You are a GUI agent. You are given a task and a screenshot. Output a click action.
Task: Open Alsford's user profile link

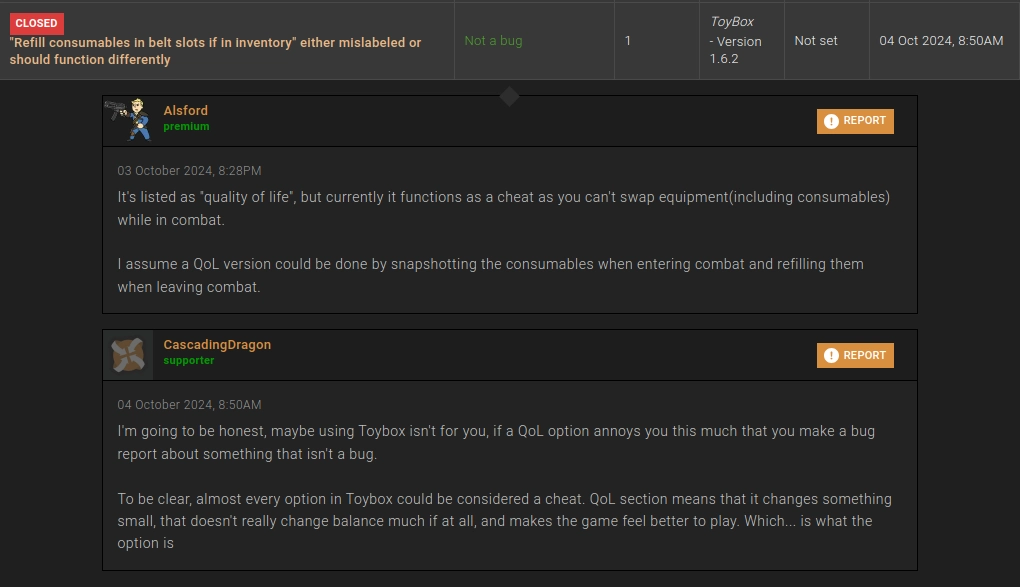(x=185, y=111)
